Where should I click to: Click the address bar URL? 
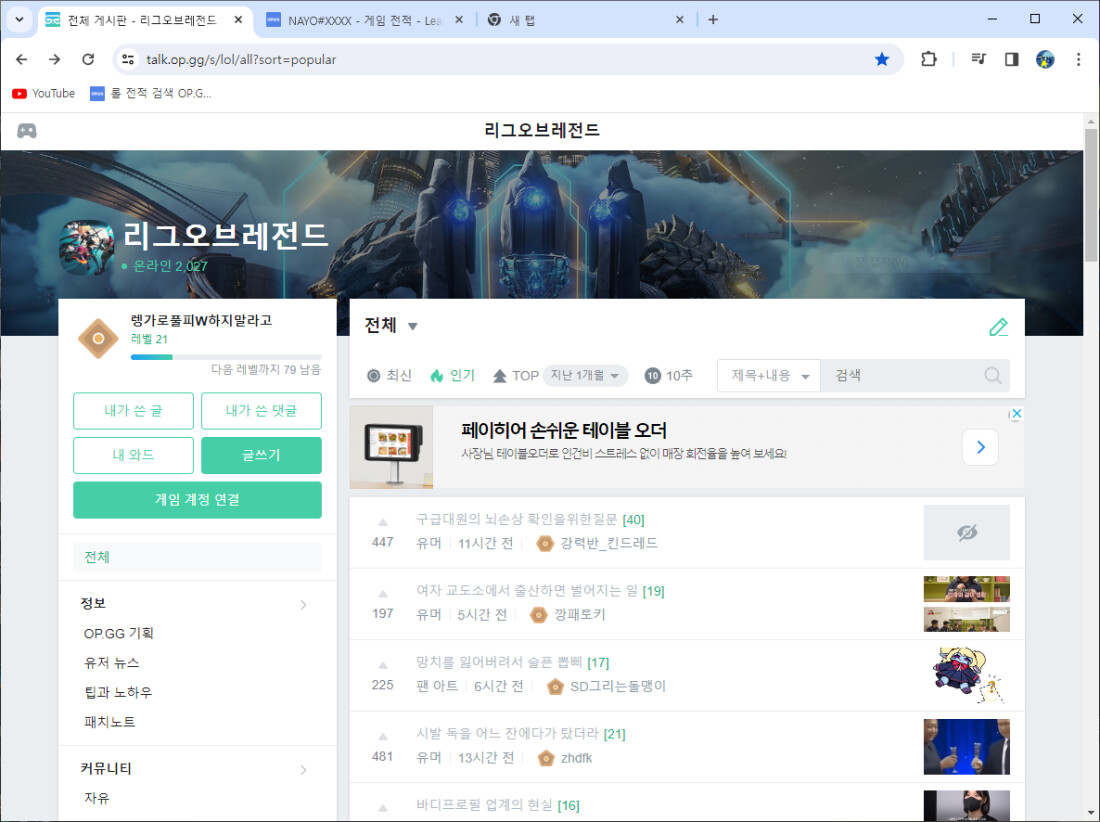point(241,60)
